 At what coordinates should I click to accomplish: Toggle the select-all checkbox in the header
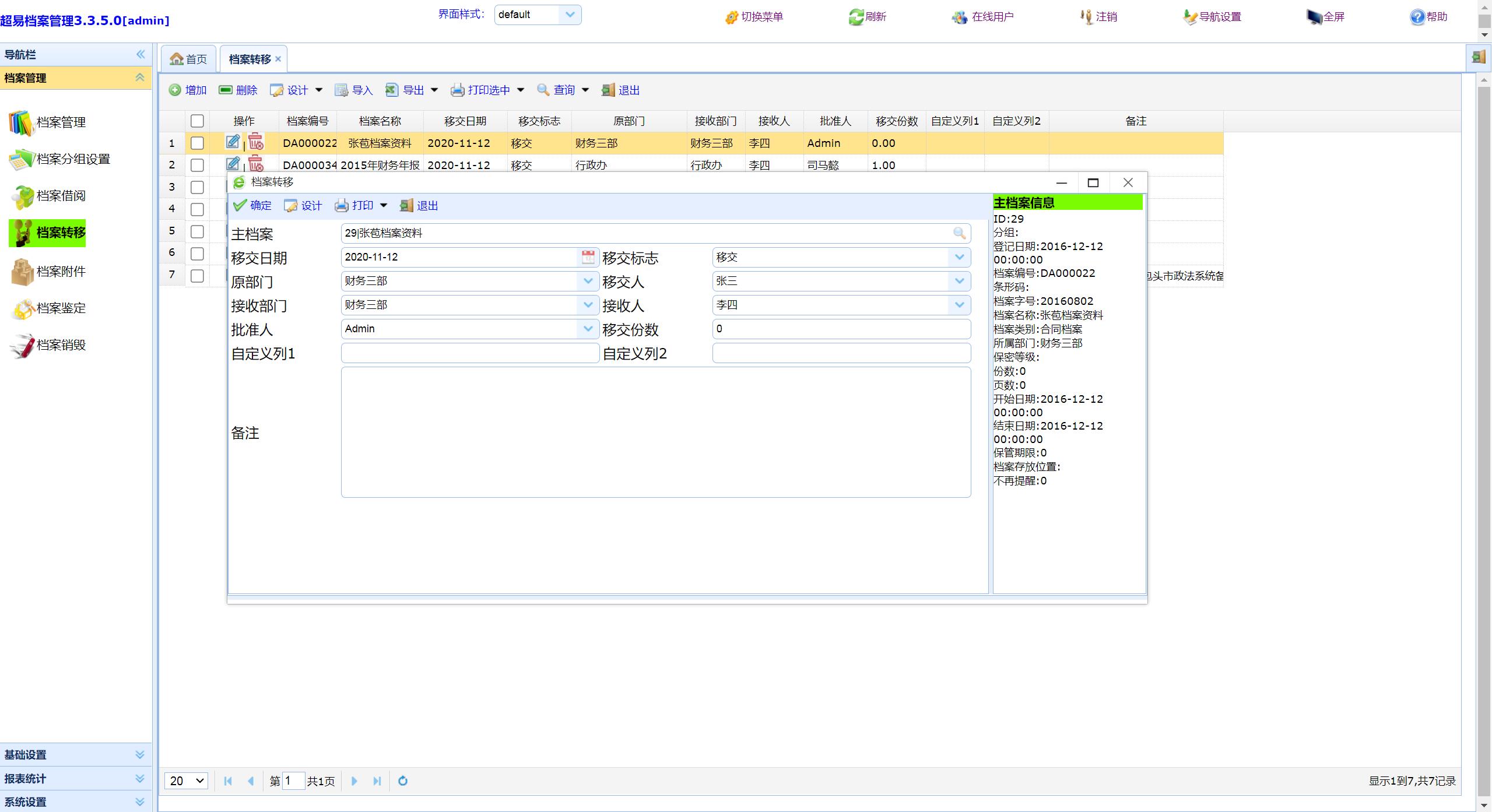(x=197, y=121)
